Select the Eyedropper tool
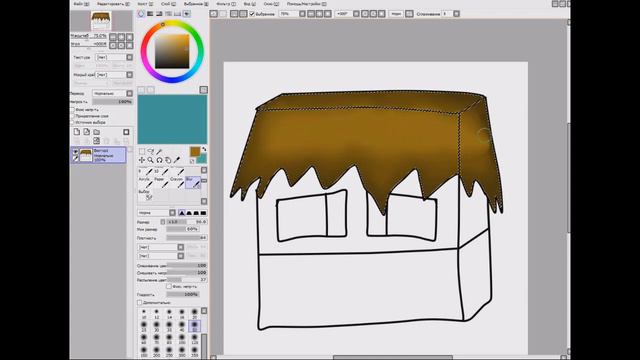This screenshot has width=640, height=360. tap(177, 160)
